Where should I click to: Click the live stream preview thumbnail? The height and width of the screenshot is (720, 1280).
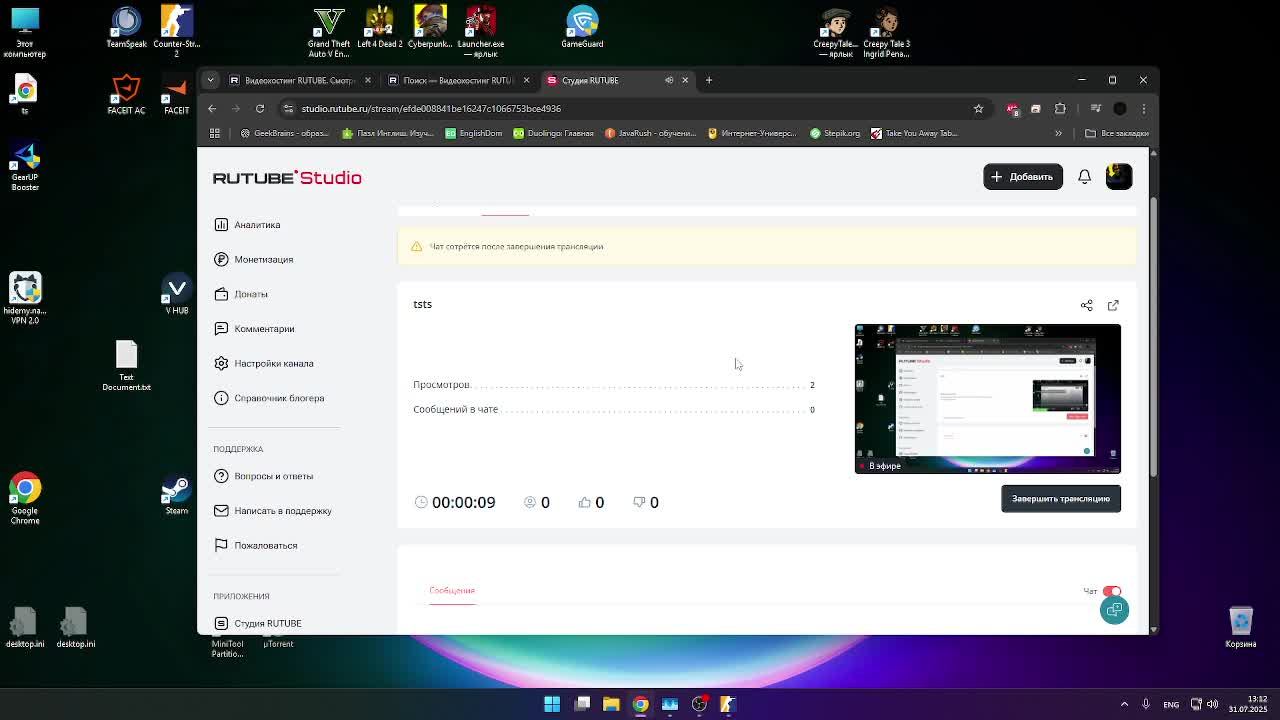987,398
